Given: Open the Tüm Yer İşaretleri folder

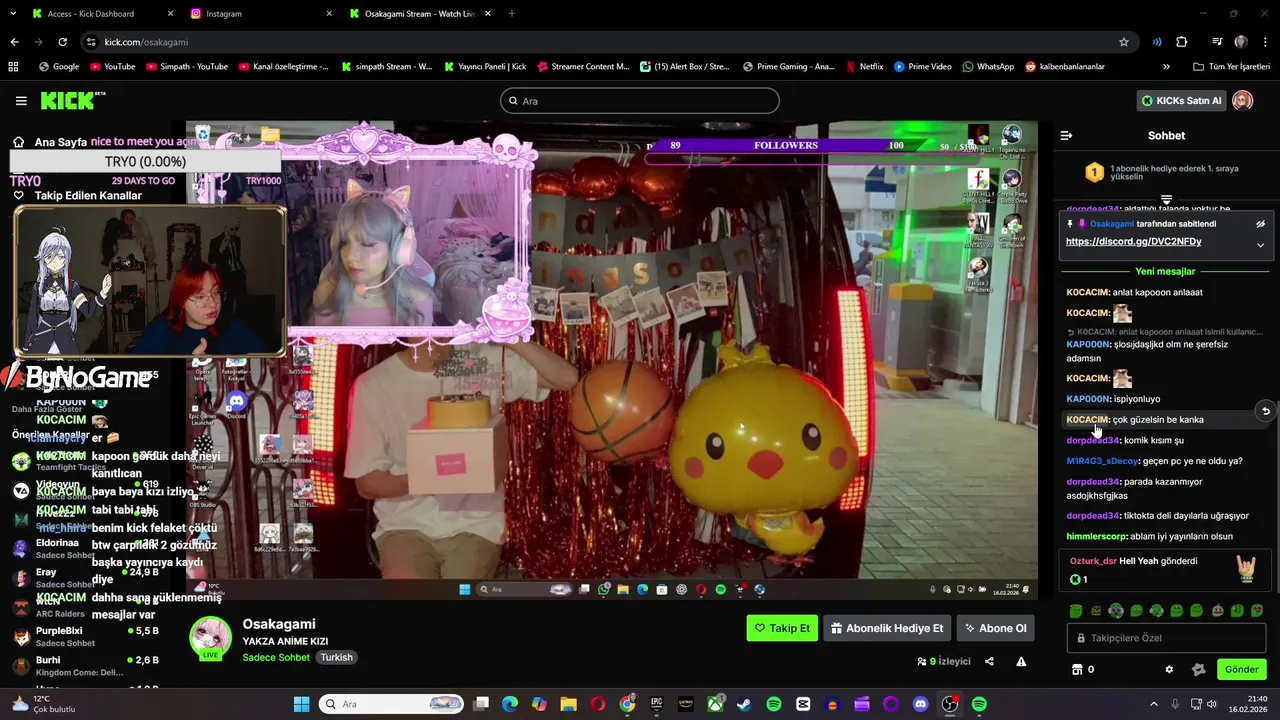Looking at the screenshot, I should (x=1232, y=67).
